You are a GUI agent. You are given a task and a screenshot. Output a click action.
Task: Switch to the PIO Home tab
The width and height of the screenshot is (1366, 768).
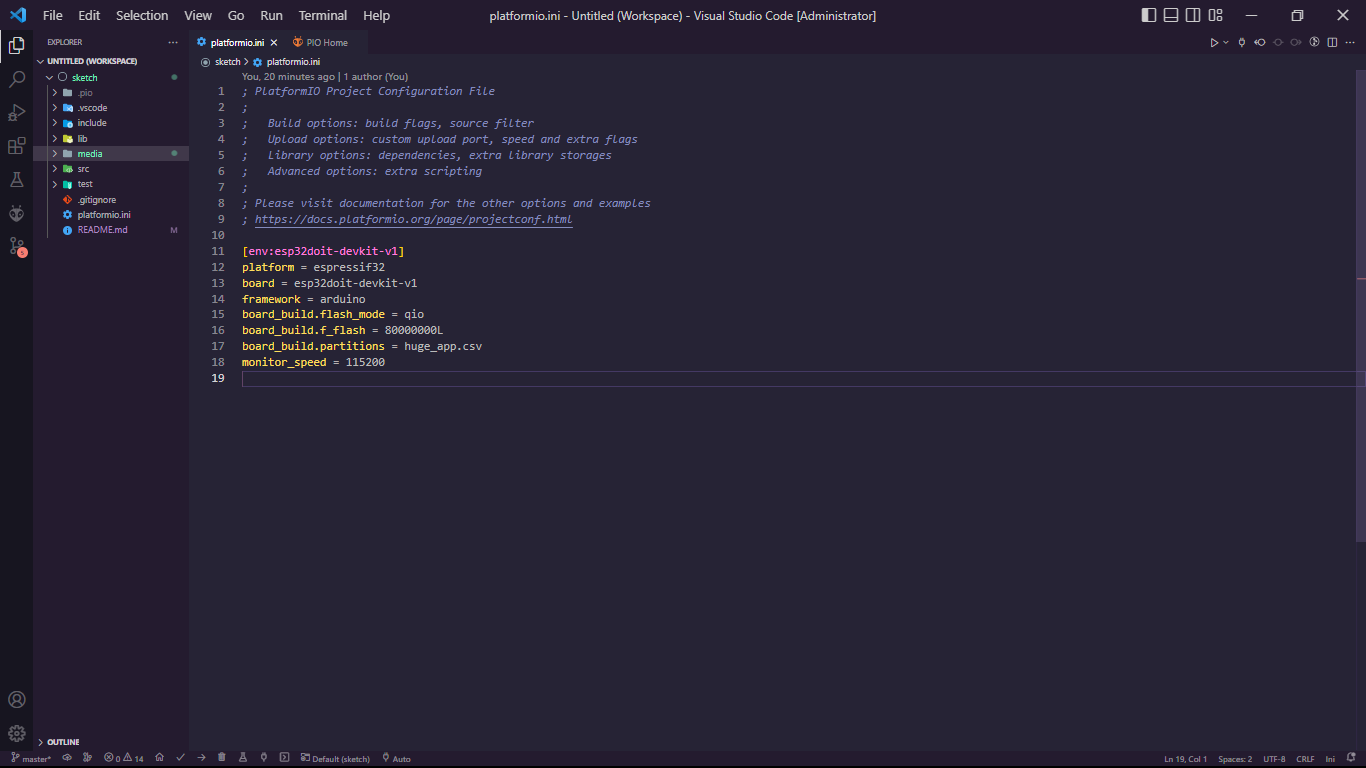click(x=327, y=43)
